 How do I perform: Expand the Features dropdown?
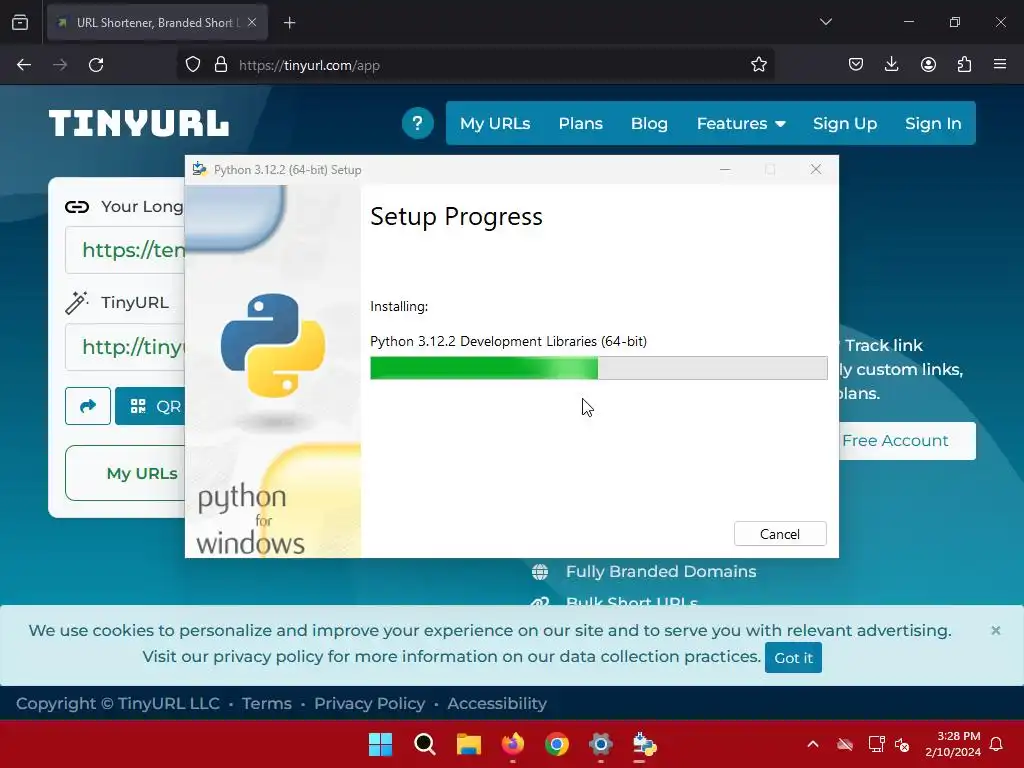point(741,123)
